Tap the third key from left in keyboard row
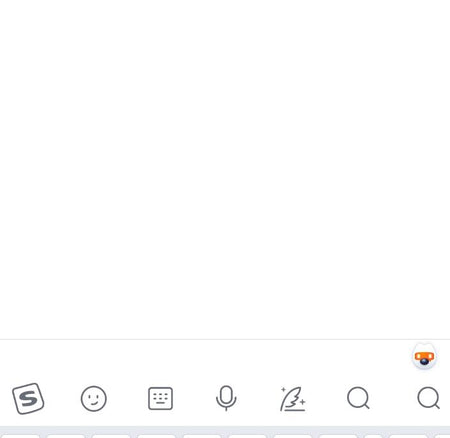 coord(111,436)
